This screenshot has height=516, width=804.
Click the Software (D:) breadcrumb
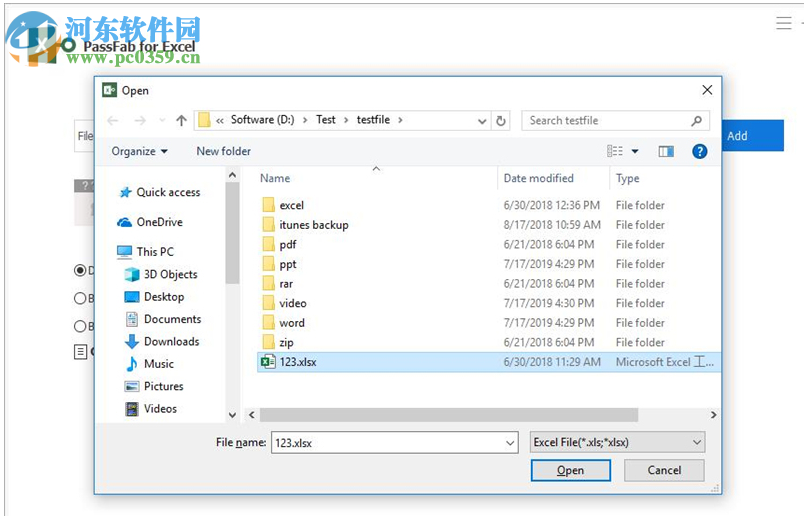[263, 120]
